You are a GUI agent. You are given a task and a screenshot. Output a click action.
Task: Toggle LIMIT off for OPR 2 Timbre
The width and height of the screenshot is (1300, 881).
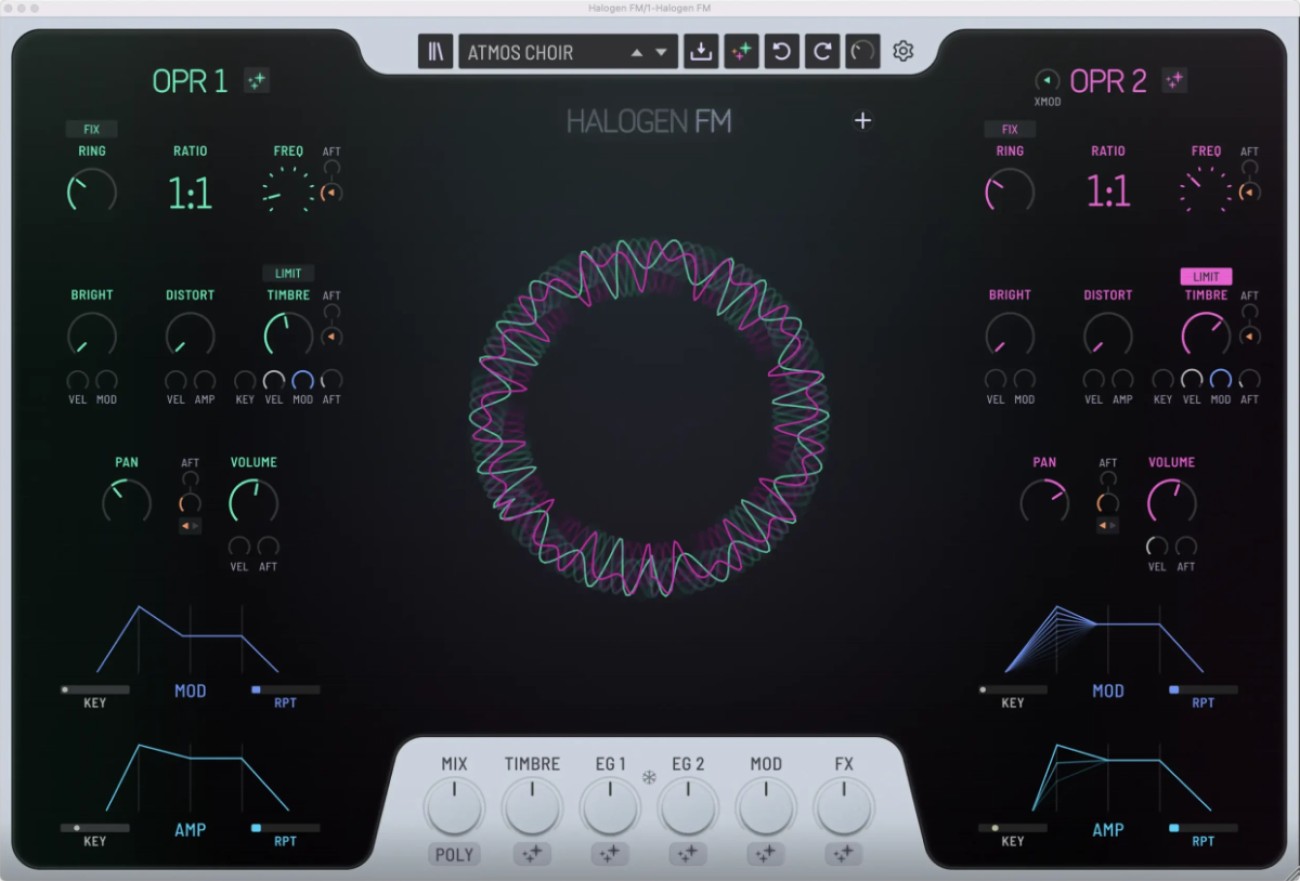coord(1206,277)
